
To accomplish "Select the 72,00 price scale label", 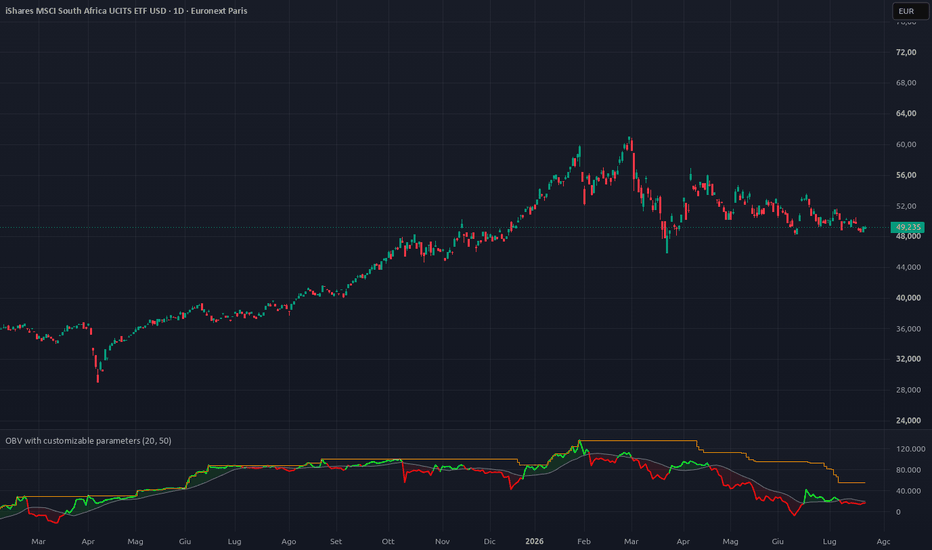I will pos(906,52).
